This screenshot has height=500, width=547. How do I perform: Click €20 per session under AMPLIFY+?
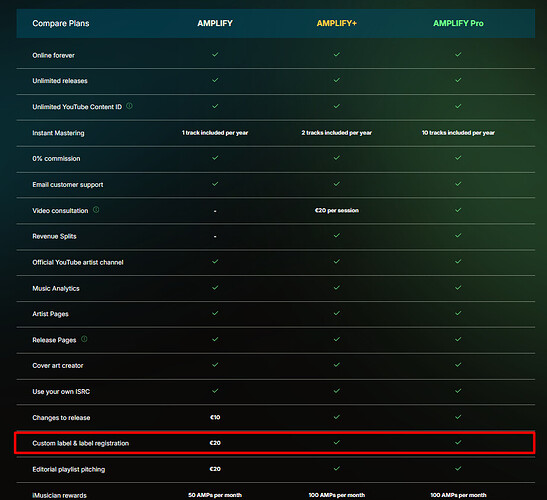pyautogui.click(x=337, y=210)
